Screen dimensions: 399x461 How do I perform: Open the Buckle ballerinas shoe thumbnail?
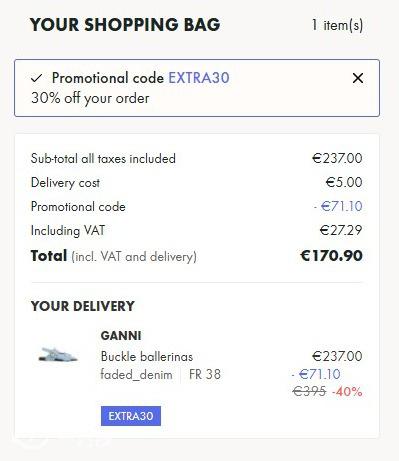58,355
